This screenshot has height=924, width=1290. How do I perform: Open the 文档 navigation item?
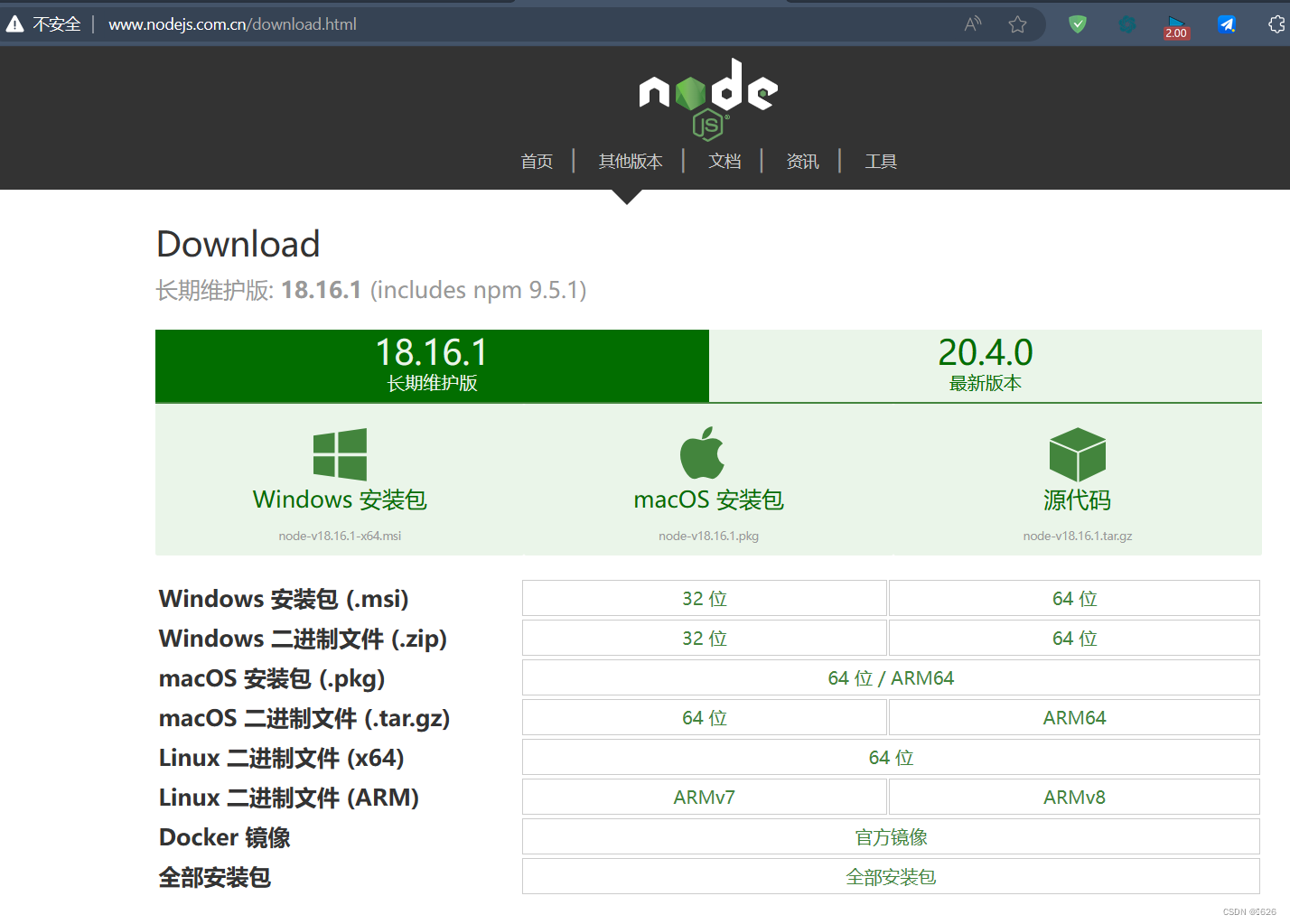tap(724, 161)
